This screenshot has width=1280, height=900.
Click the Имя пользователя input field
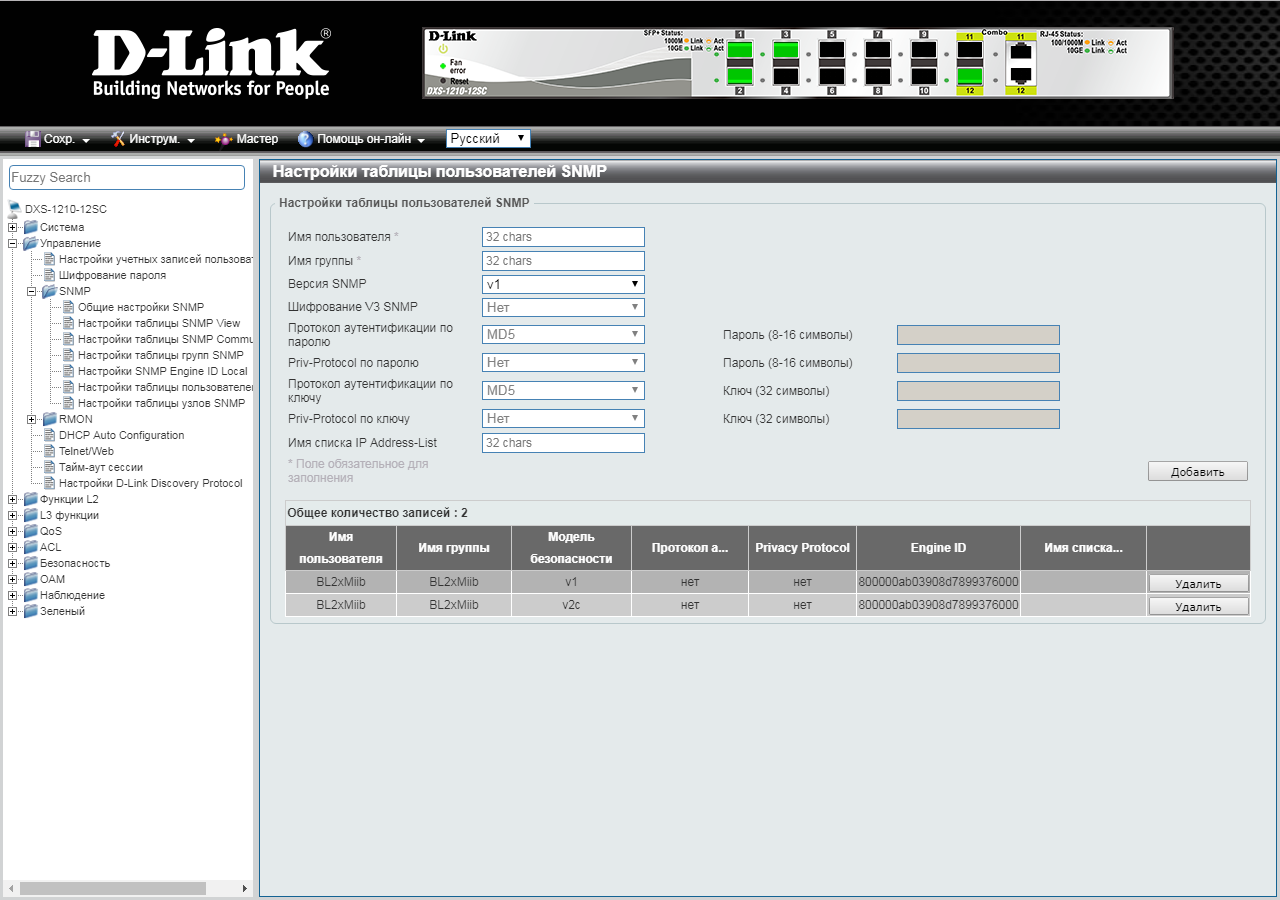[x=563, y=237]
